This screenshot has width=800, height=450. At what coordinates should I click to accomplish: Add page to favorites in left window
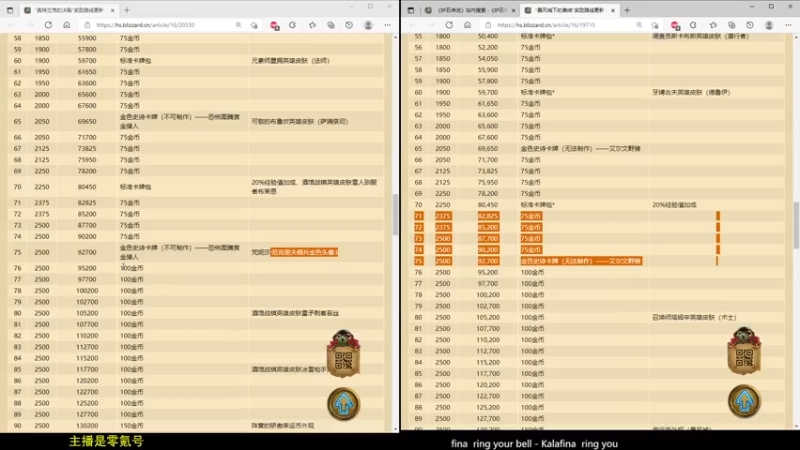tap(254, 25)
